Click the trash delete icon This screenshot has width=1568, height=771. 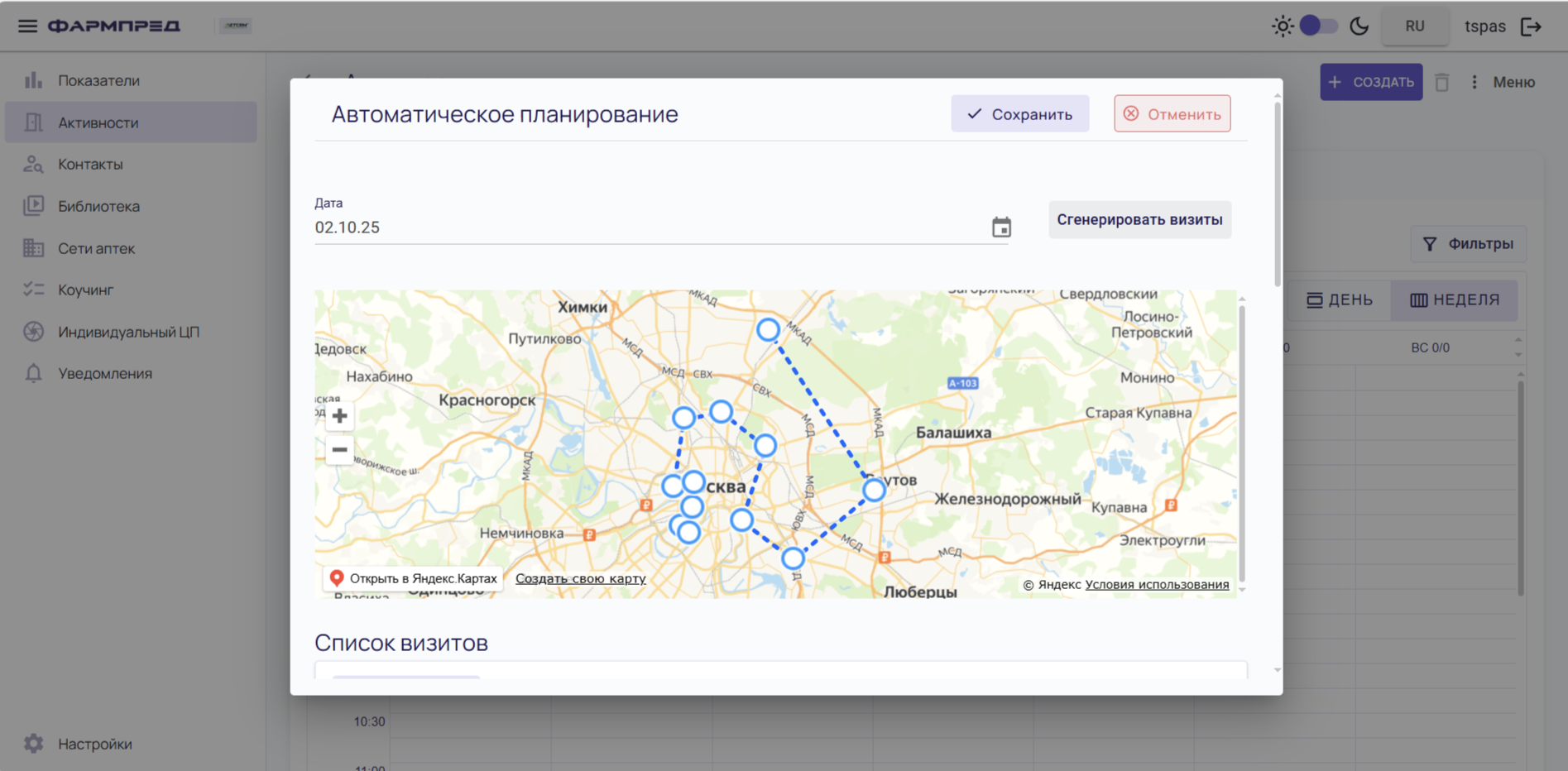coord(1441,83)
